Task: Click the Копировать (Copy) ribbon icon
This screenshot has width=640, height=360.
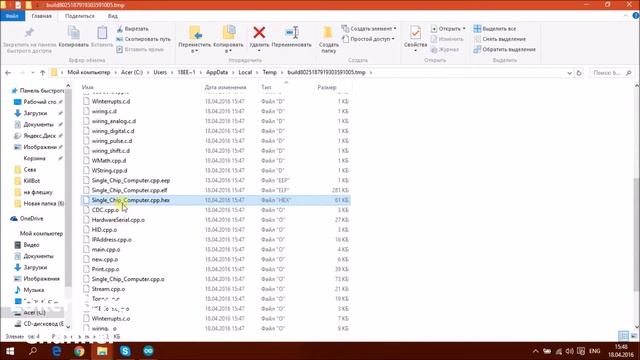Action: tap(73, 33)
